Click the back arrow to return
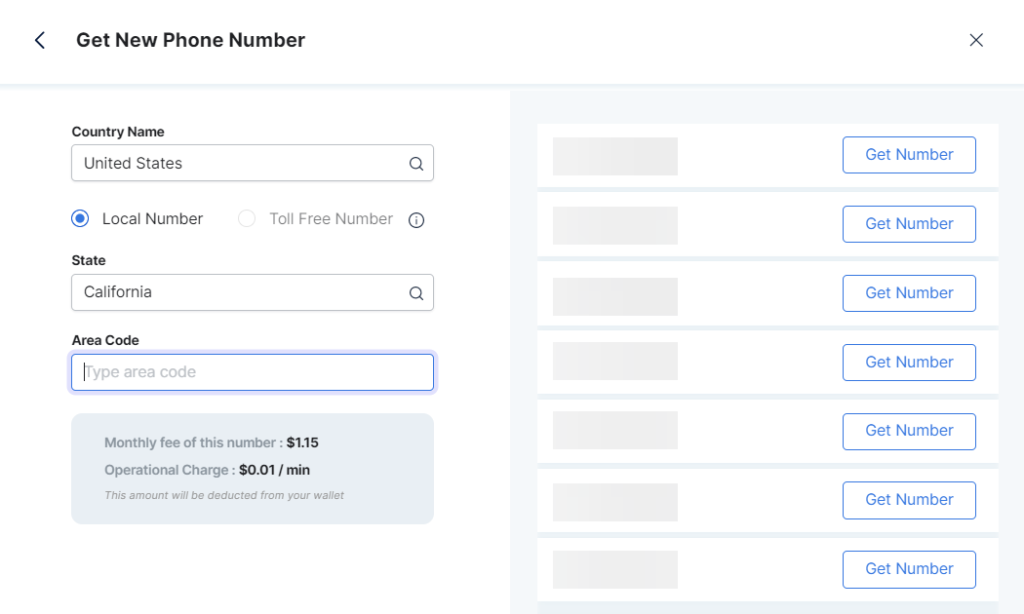 click(38, 40)
